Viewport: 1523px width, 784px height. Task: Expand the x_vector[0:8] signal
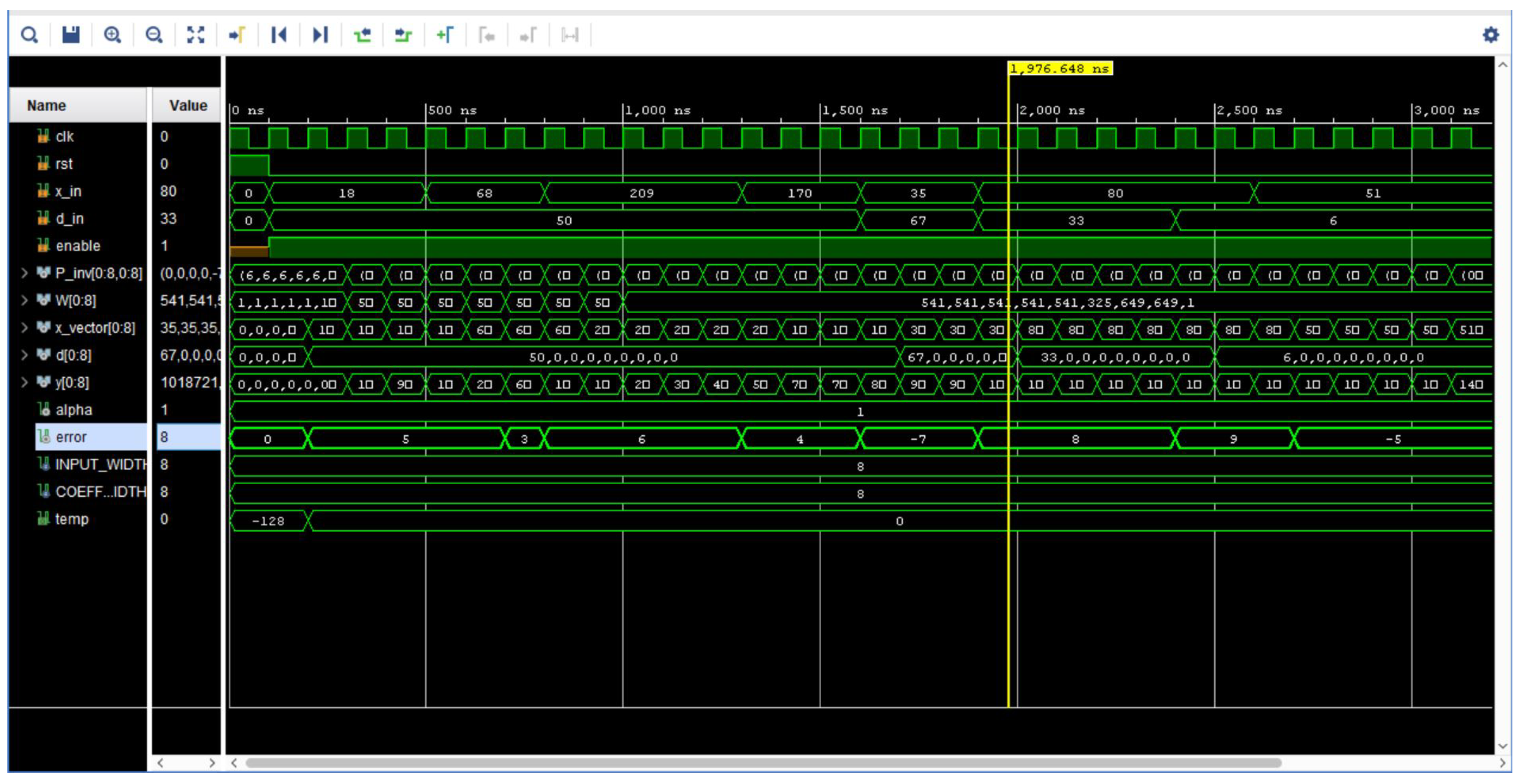(x=24, y=328)
